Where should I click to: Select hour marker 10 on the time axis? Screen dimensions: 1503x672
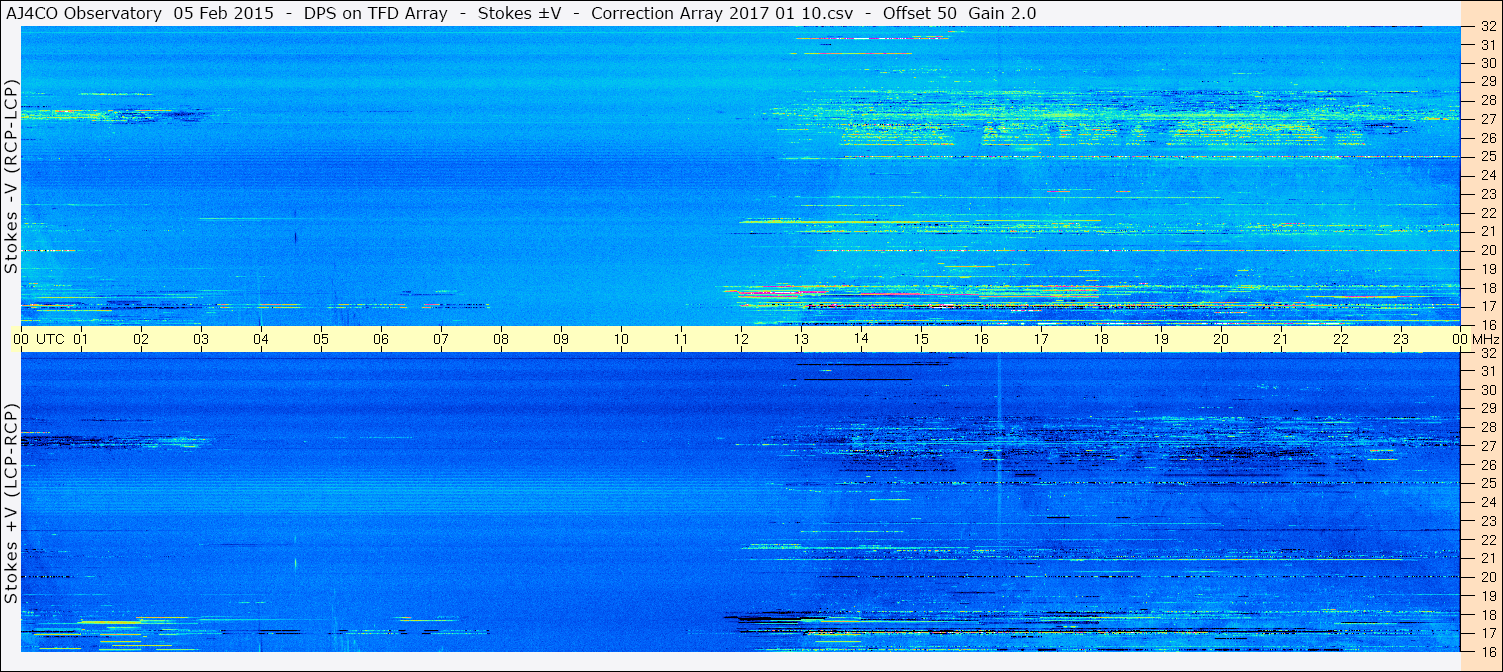tap(621, 339)
